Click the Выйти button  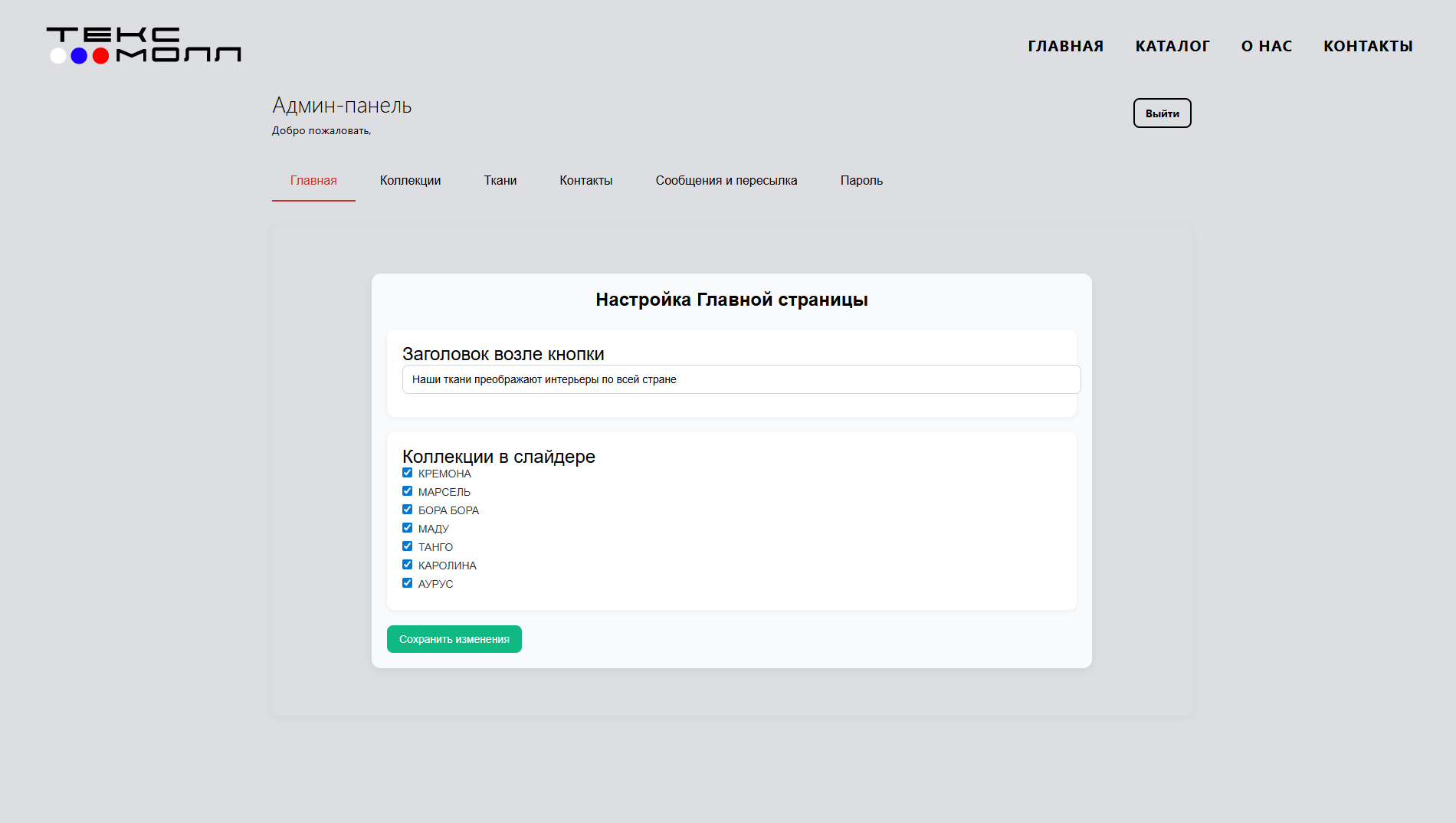tap(1162, 113)
